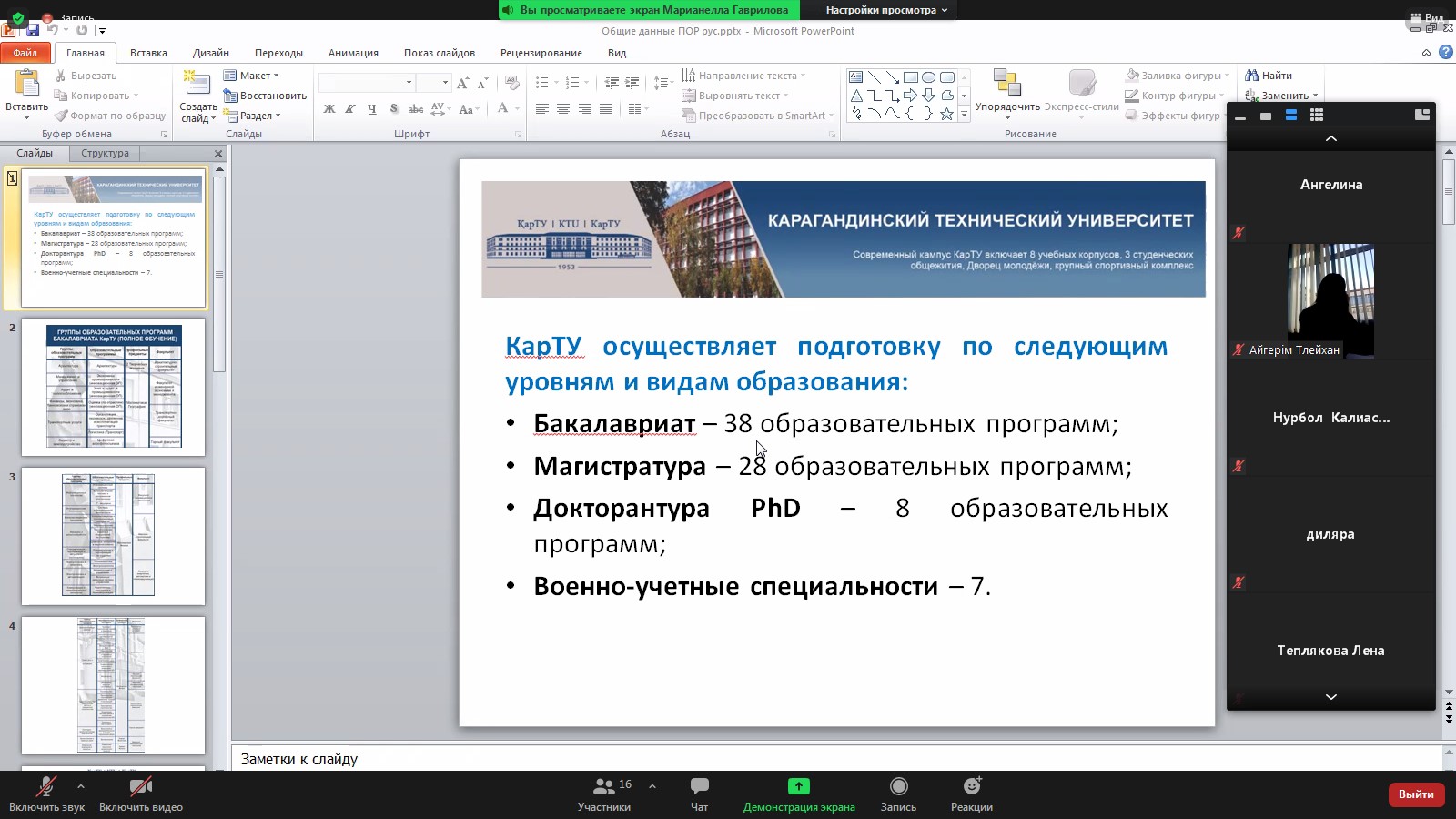
Task: Select the five-point star shape
Action: [946, 114]
